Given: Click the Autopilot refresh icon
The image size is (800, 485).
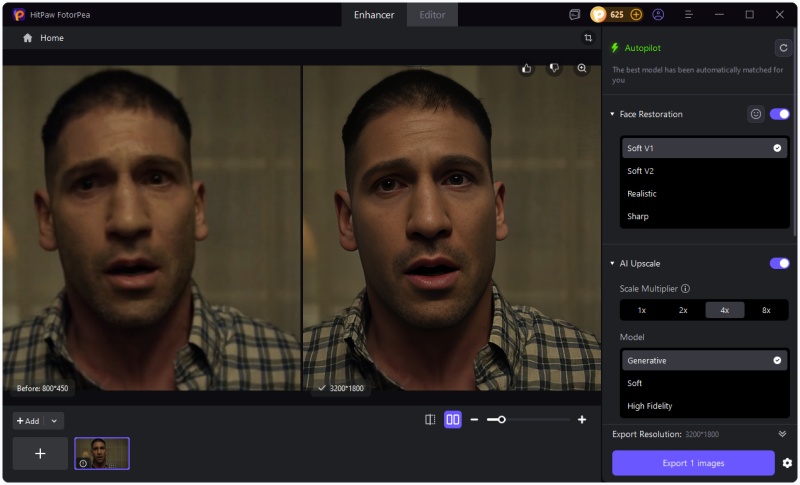Looking at the screenshot, I should tap(782, 48).
